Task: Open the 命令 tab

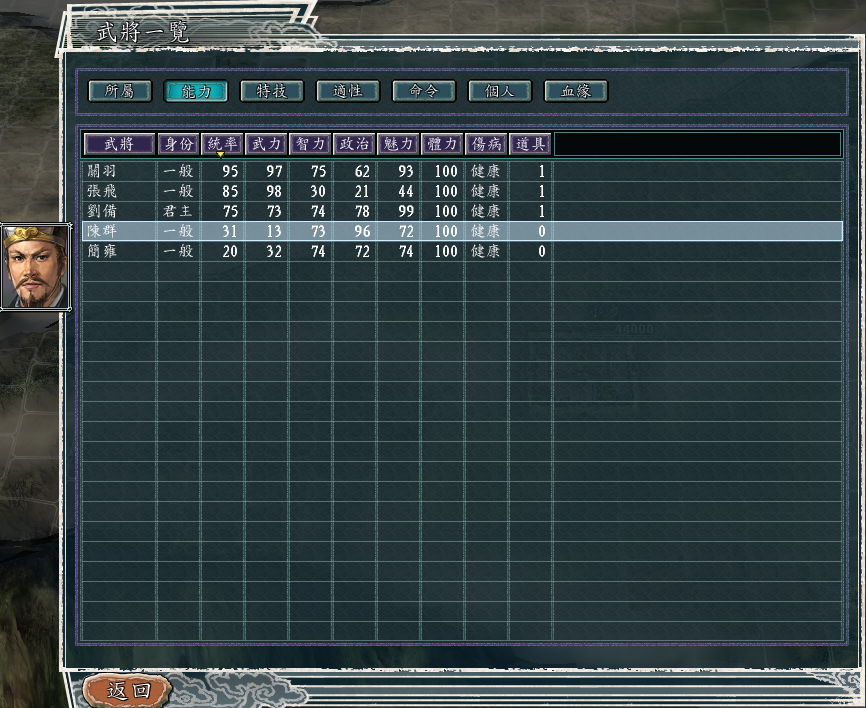Action: (424, 91)
